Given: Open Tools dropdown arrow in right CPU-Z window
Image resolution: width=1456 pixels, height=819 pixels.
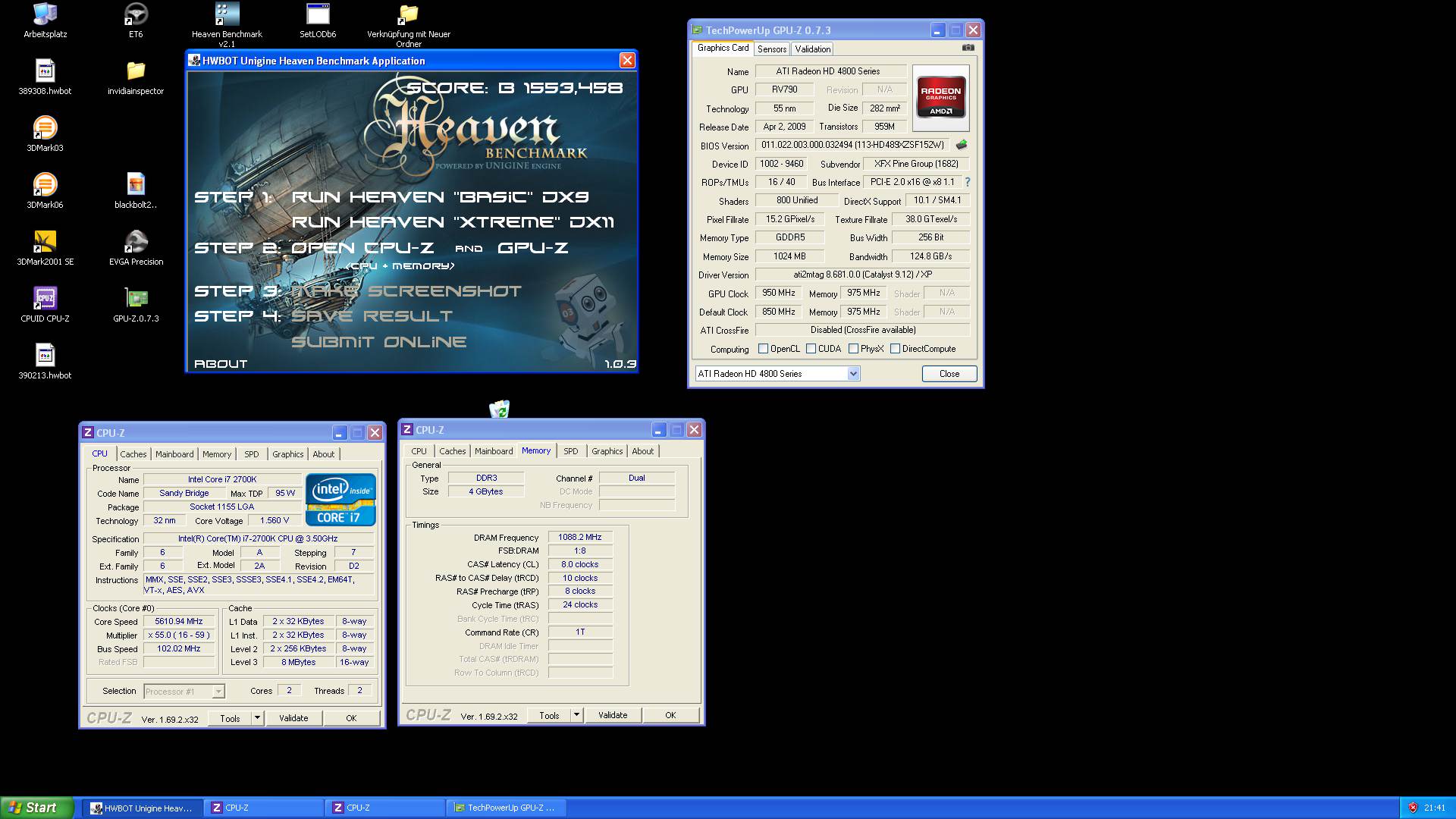Looking at the screenshot, I should (x=576, y=715).
